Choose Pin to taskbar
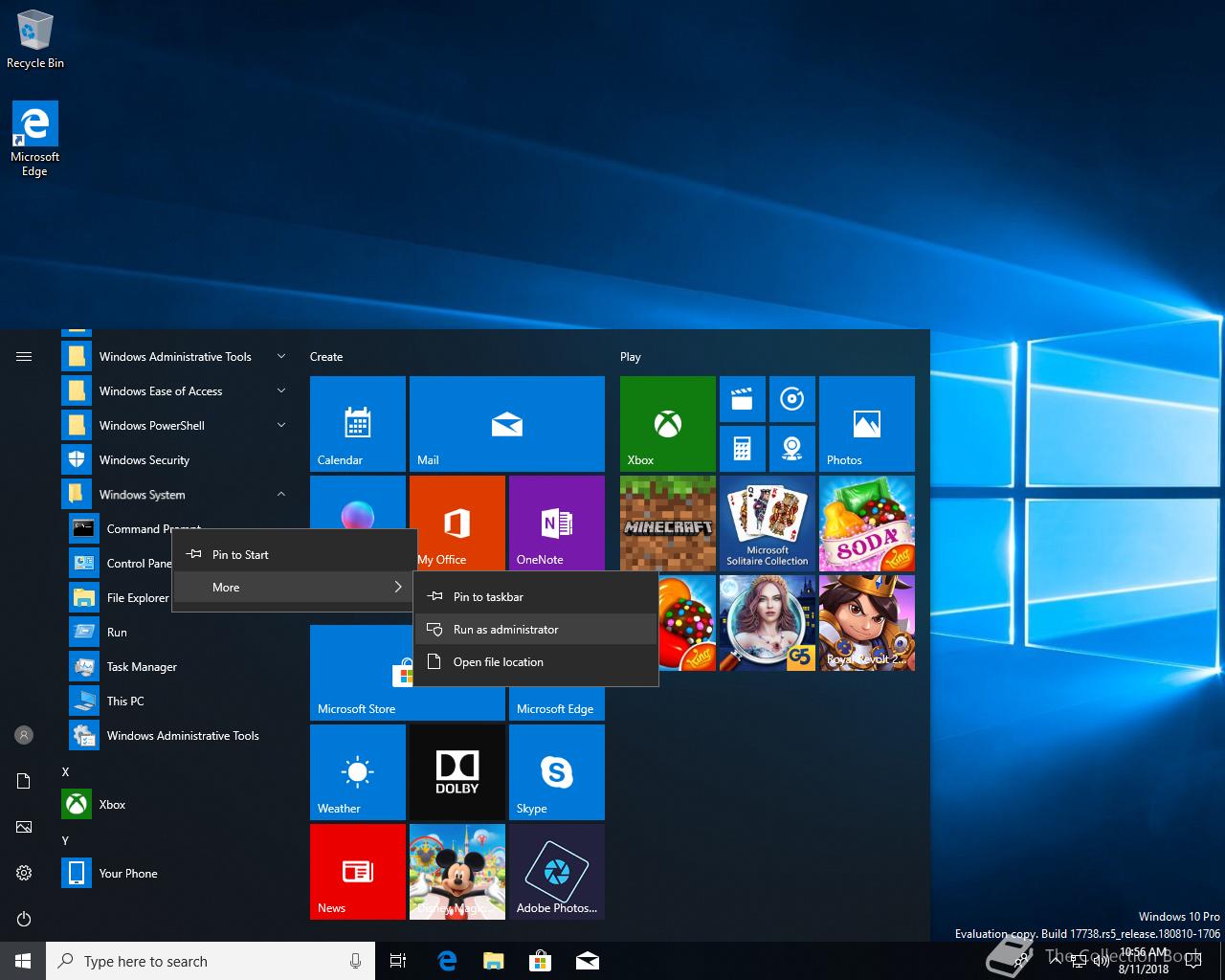This screenshot has width=1225, height=980. 536,597
